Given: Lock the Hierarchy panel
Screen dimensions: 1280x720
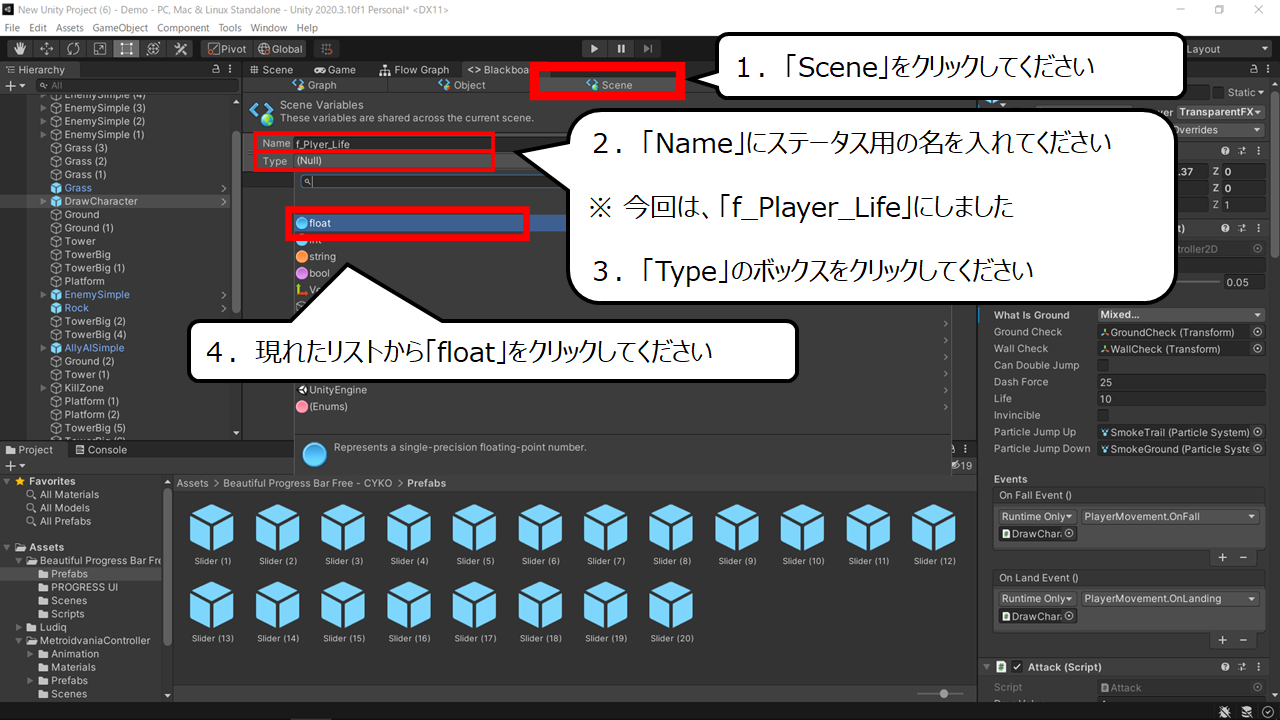Looking at the screenshot, I should [217, 70].
